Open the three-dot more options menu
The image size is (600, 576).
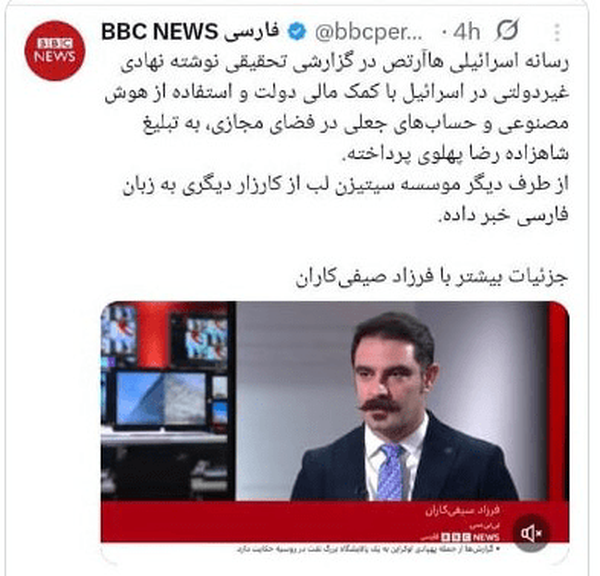(x=557, y=32)
